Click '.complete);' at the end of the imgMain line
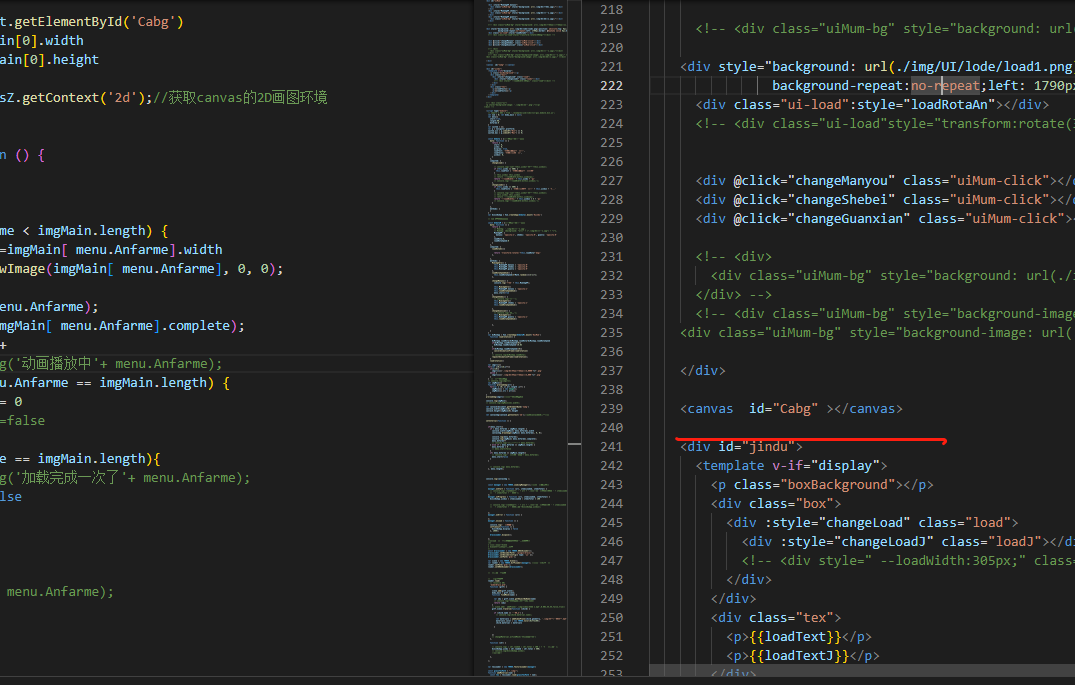This screenshot has height=685, width=1075. (x=203, y=326)
